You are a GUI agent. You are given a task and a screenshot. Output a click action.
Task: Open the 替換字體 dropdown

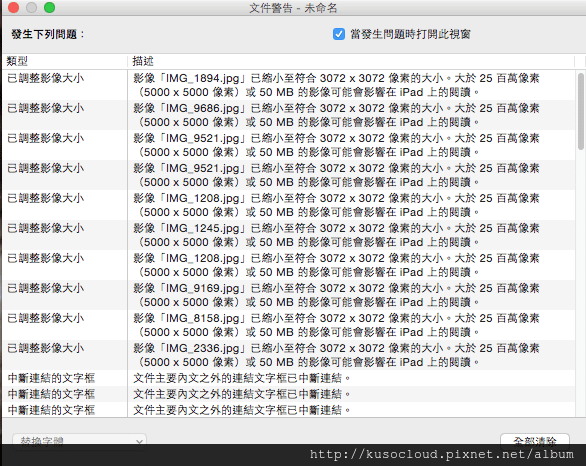tap(79, 441)
